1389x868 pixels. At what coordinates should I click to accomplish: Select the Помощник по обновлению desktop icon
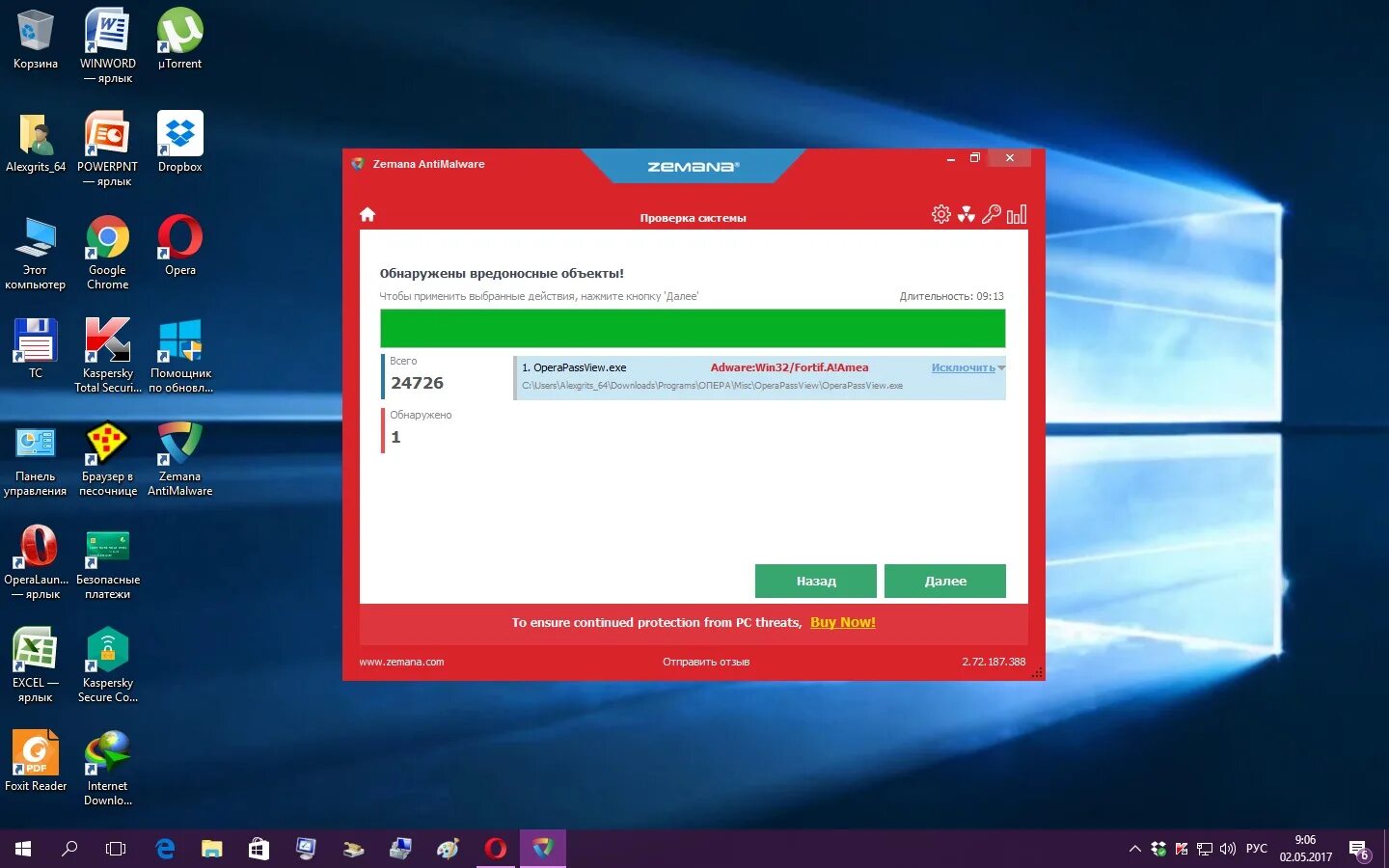[x=180, y=356]
